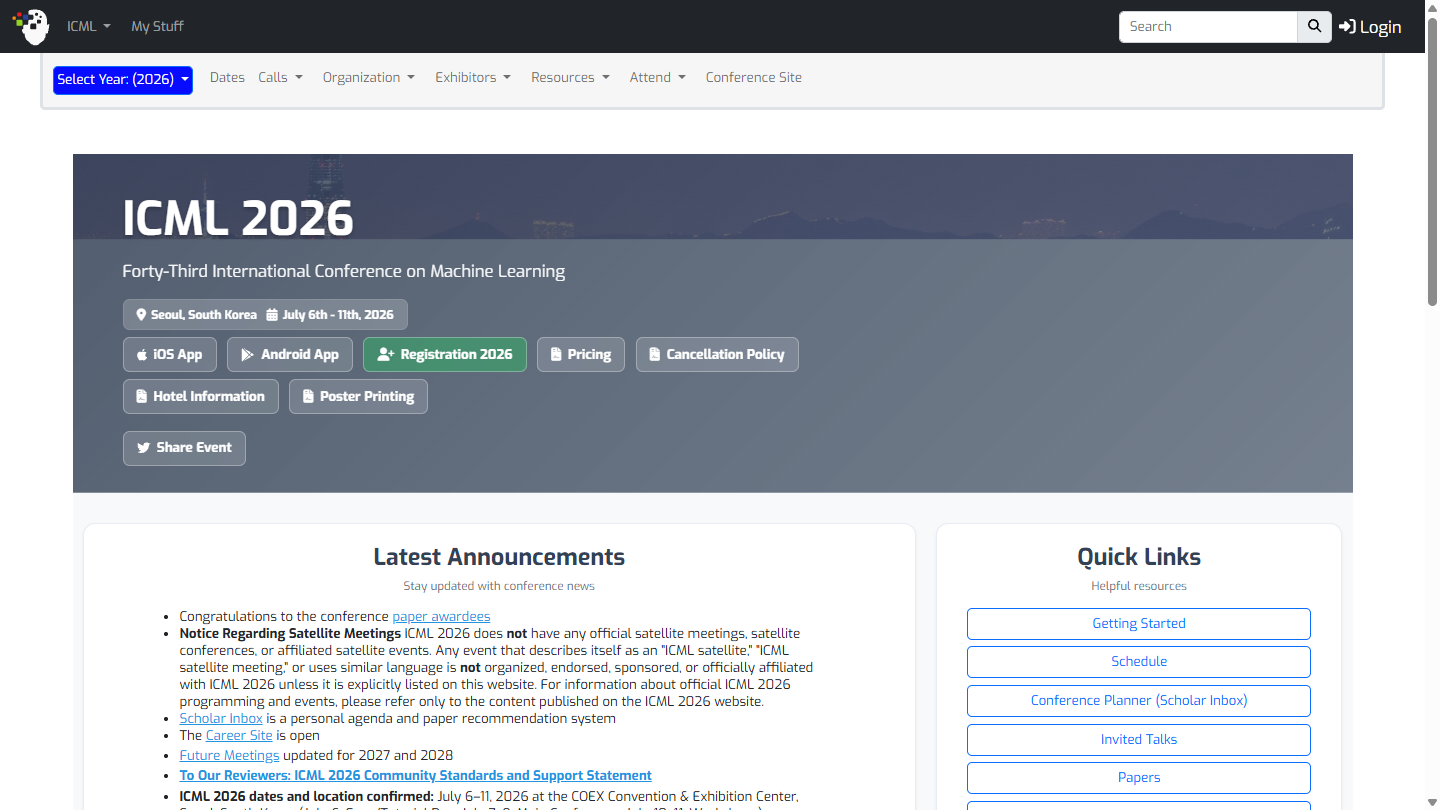Open the Pricing document button
The height and width of the screenshot is (810, 1440).
coord(581,354)
